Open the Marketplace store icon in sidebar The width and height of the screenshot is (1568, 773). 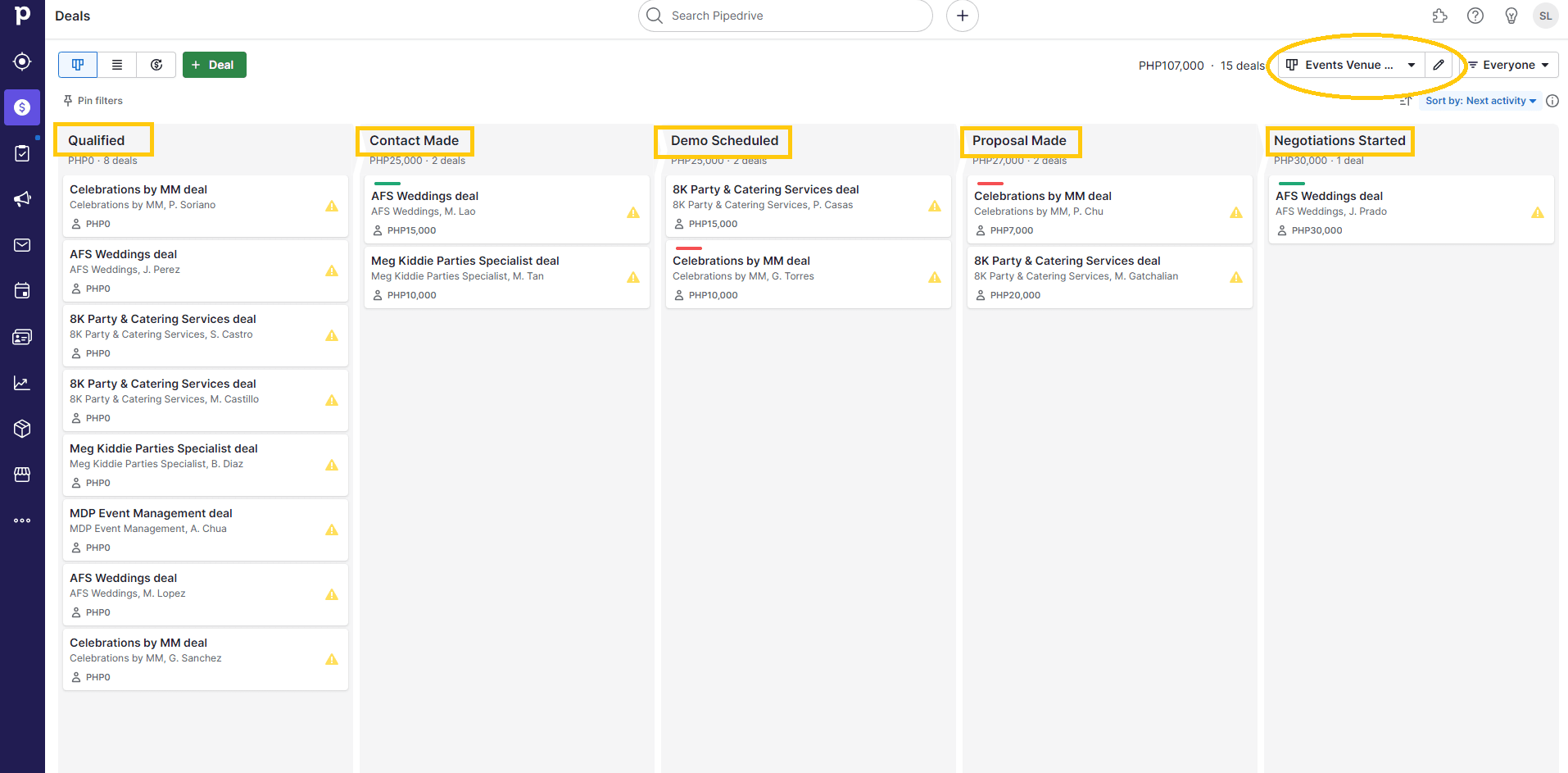22,475
